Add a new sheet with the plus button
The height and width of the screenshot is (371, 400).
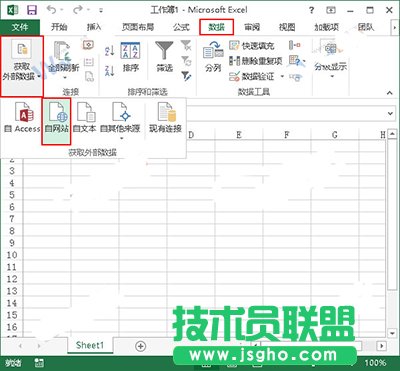141,346
